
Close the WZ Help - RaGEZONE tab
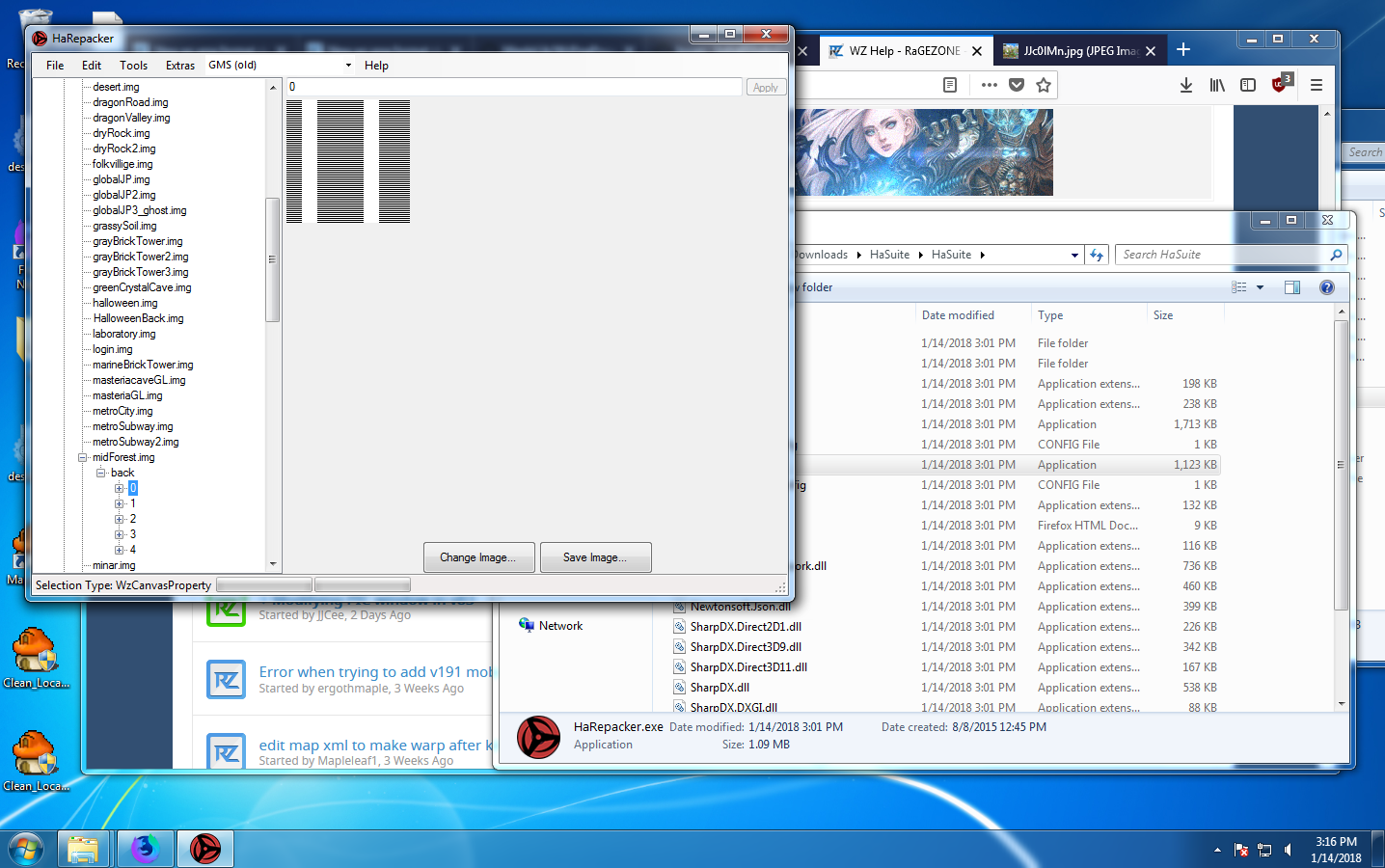click(977, 51)
